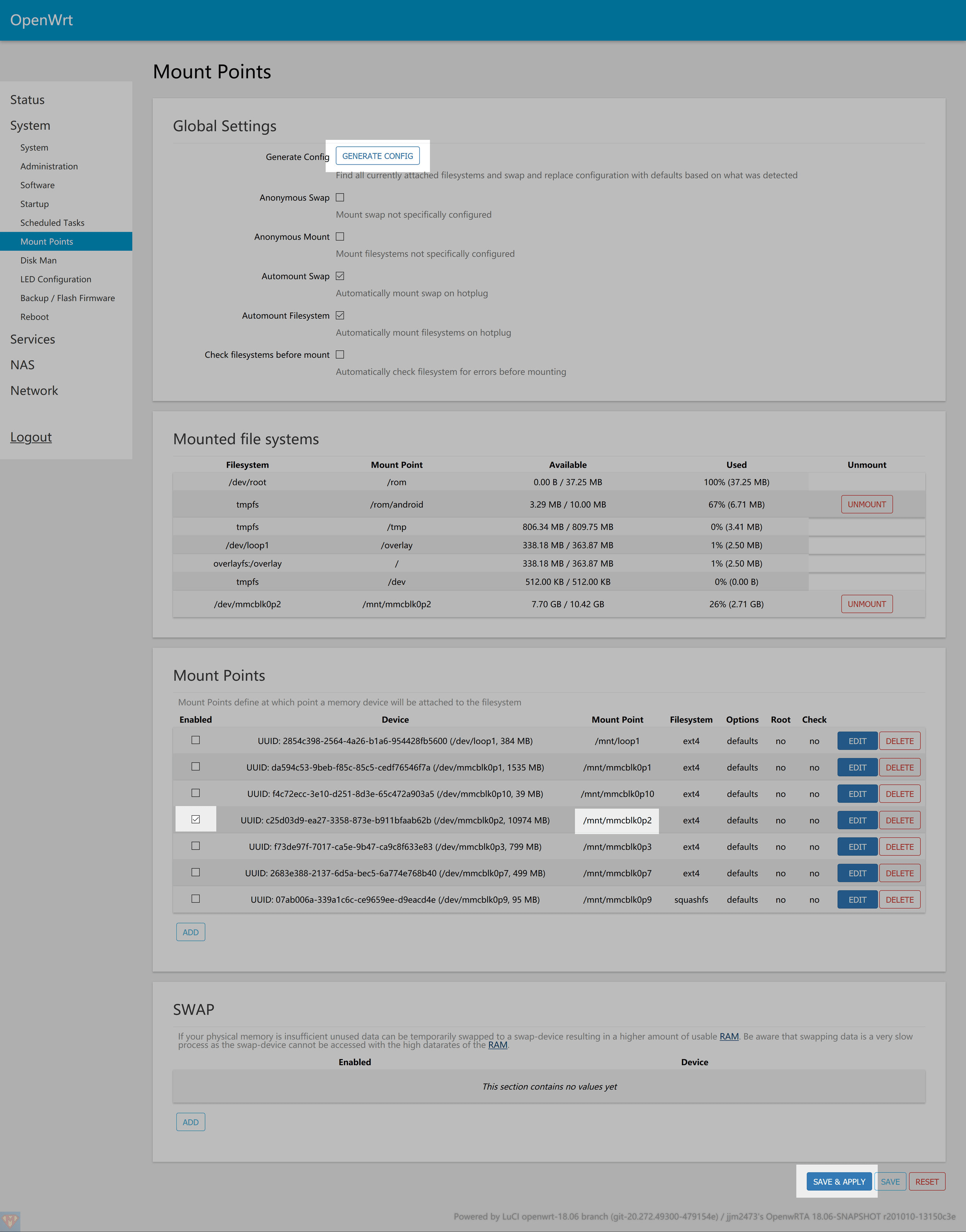Click the UUID c25d03d9 device text

395,820
